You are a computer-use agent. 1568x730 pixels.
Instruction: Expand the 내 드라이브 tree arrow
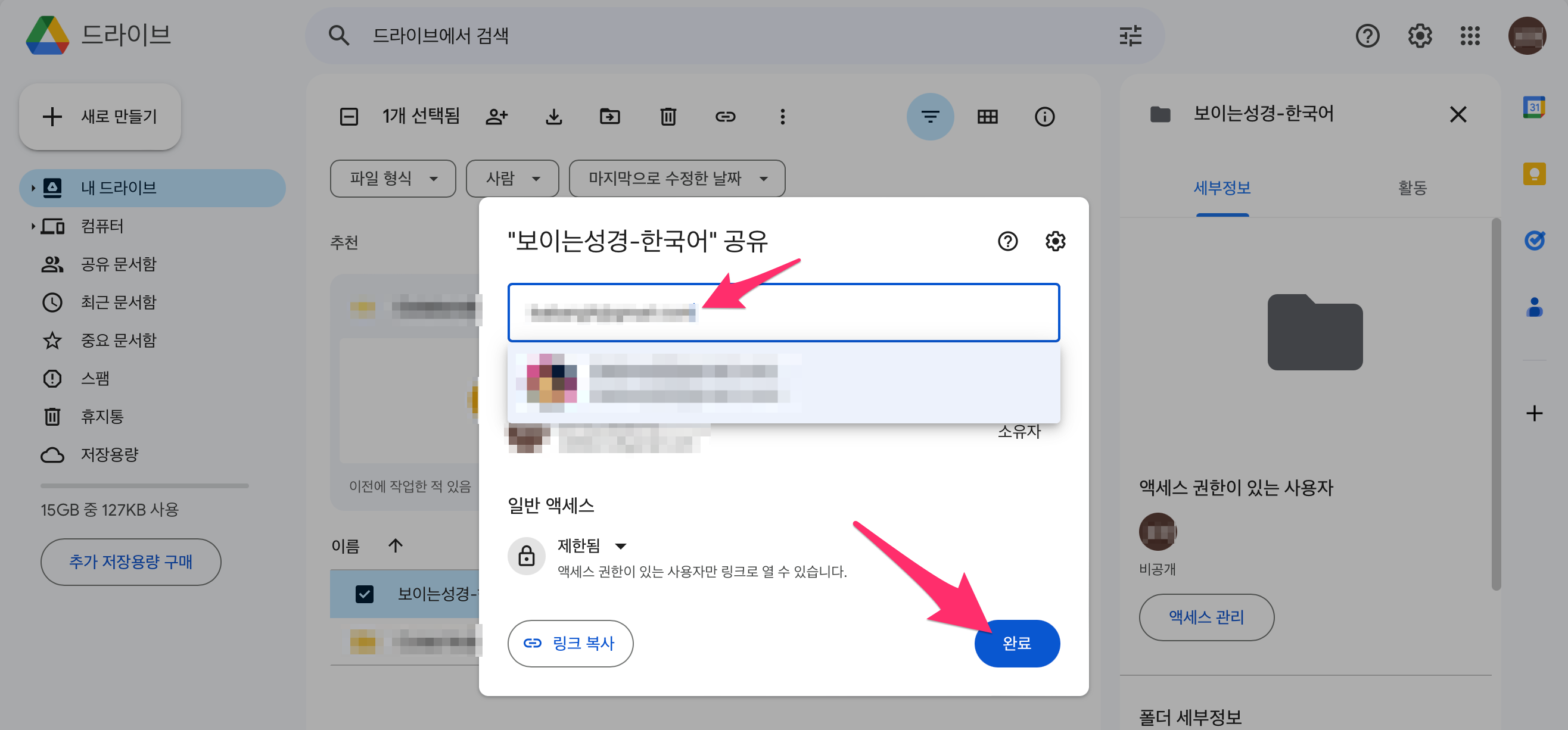[x=33, y=188]
